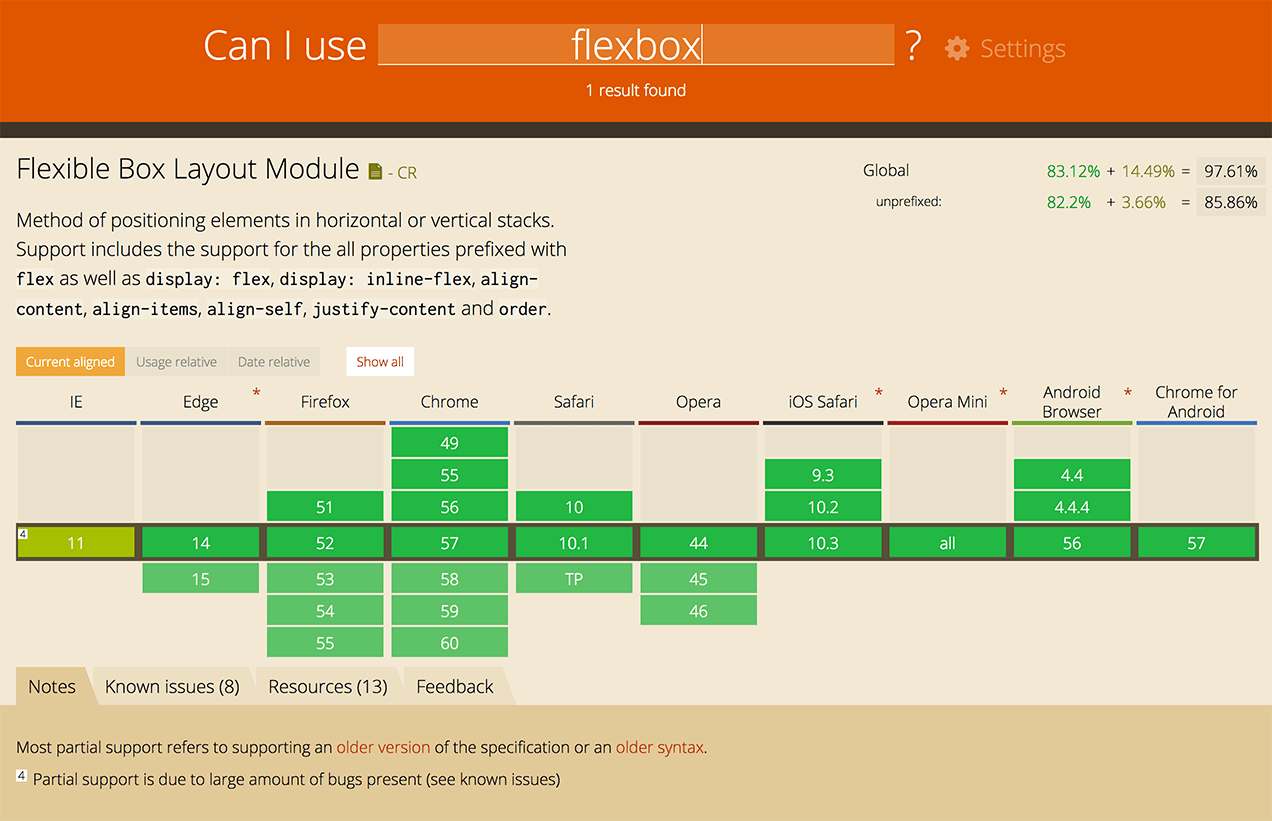1272x821 pixels.
Task: Click the Global 83.12% full-support value
Action: click(1073, 172)
